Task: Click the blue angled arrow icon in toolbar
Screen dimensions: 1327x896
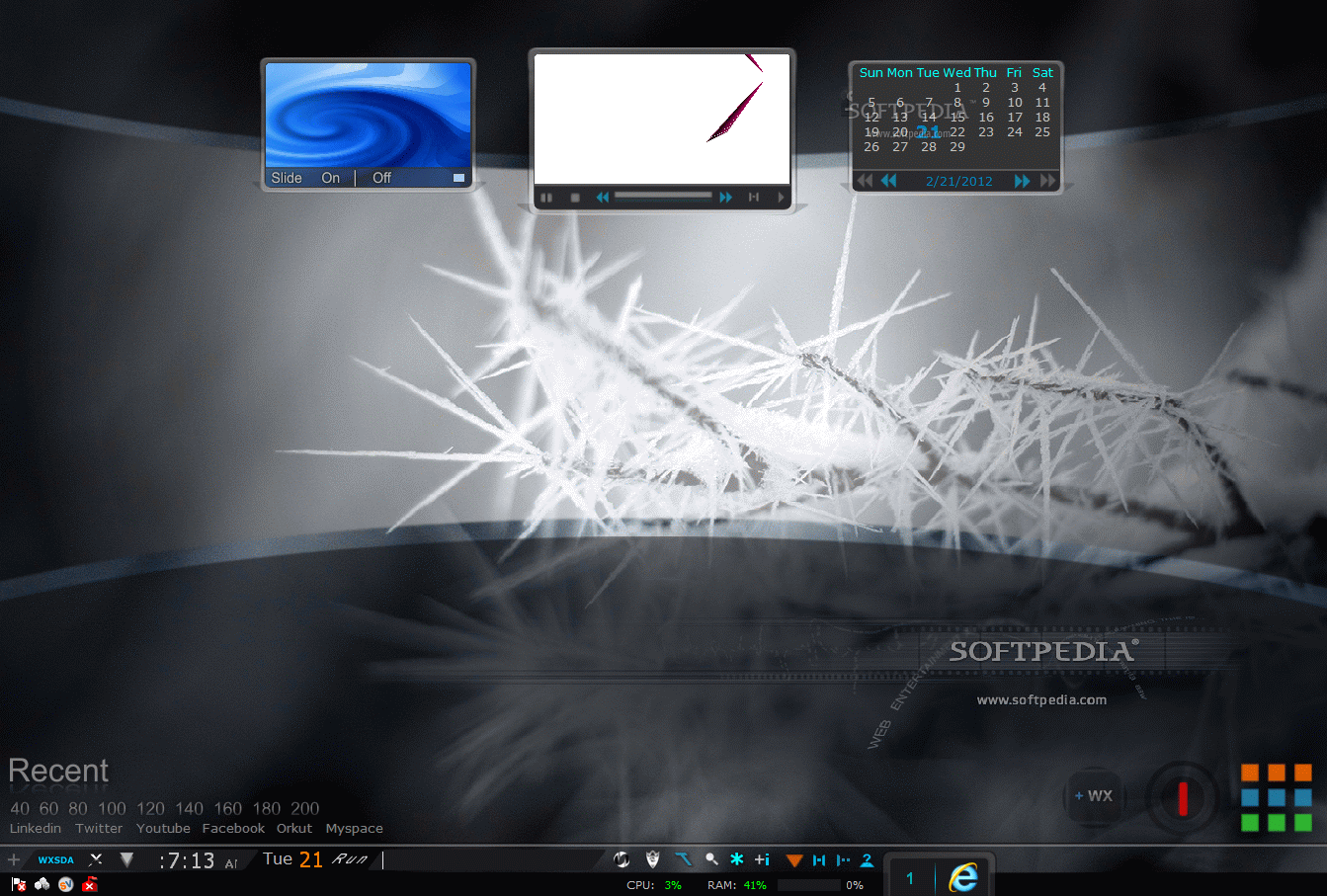Action: [x=683, y=859]
